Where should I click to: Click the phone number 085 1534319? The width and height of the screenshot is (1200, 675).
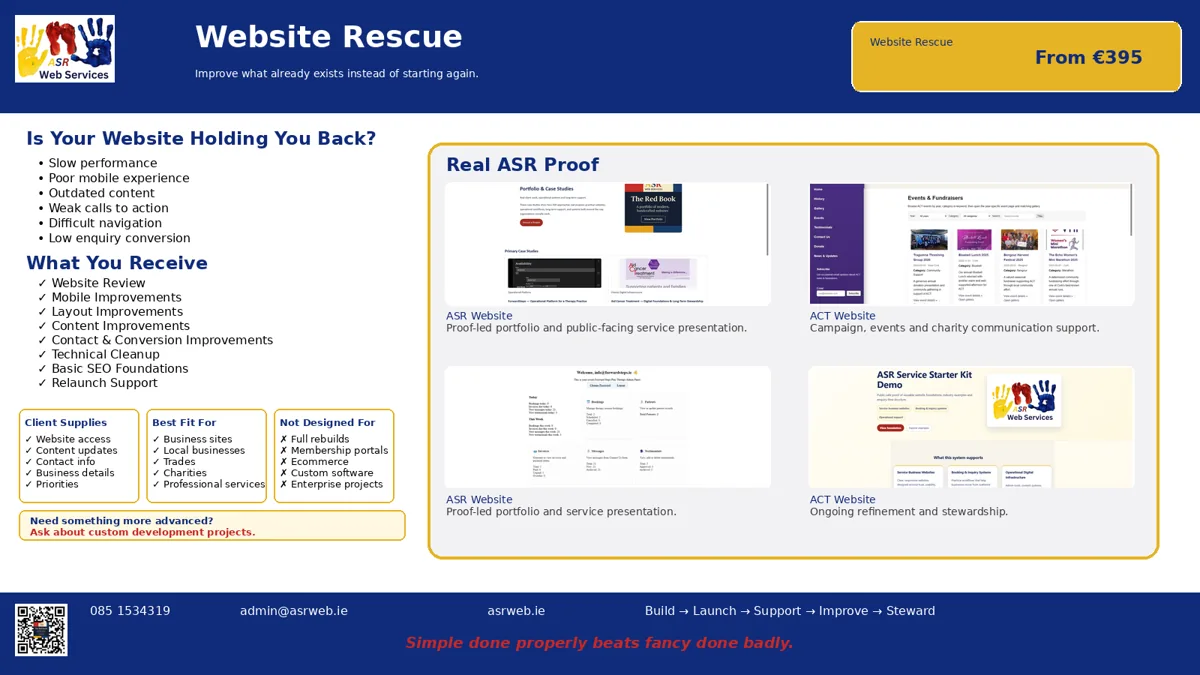point(130,611)
